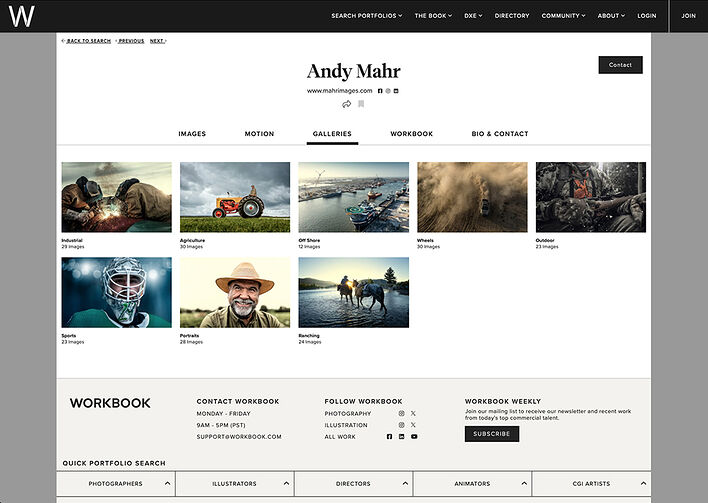Open Workbook Illustration X icon
Viewport: 708px width, 503px height.
tap(413, 425)
